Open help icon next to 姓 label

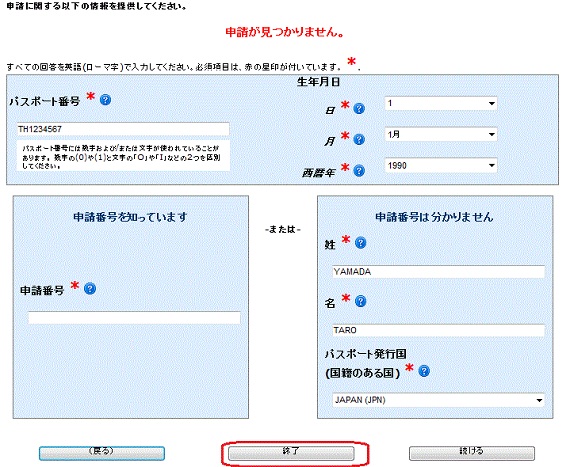(360, 242)
